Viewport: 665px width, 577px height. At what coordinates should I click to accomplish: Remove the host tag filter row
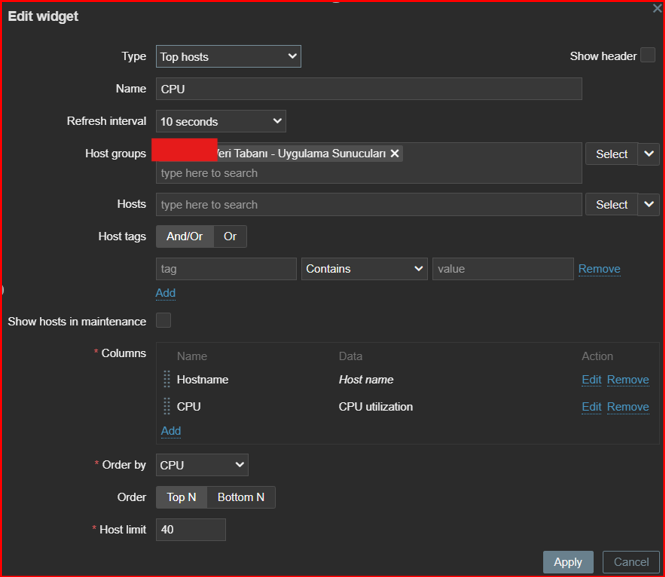click(x=599, y=269)
